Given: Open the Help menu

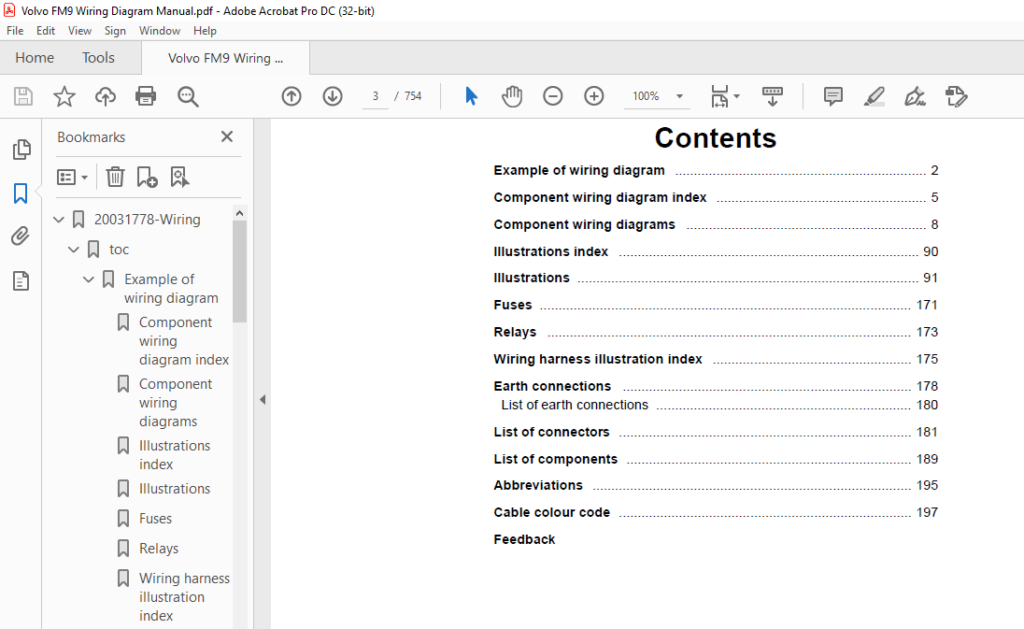Looking at the screenshot, I should point(204,31).
